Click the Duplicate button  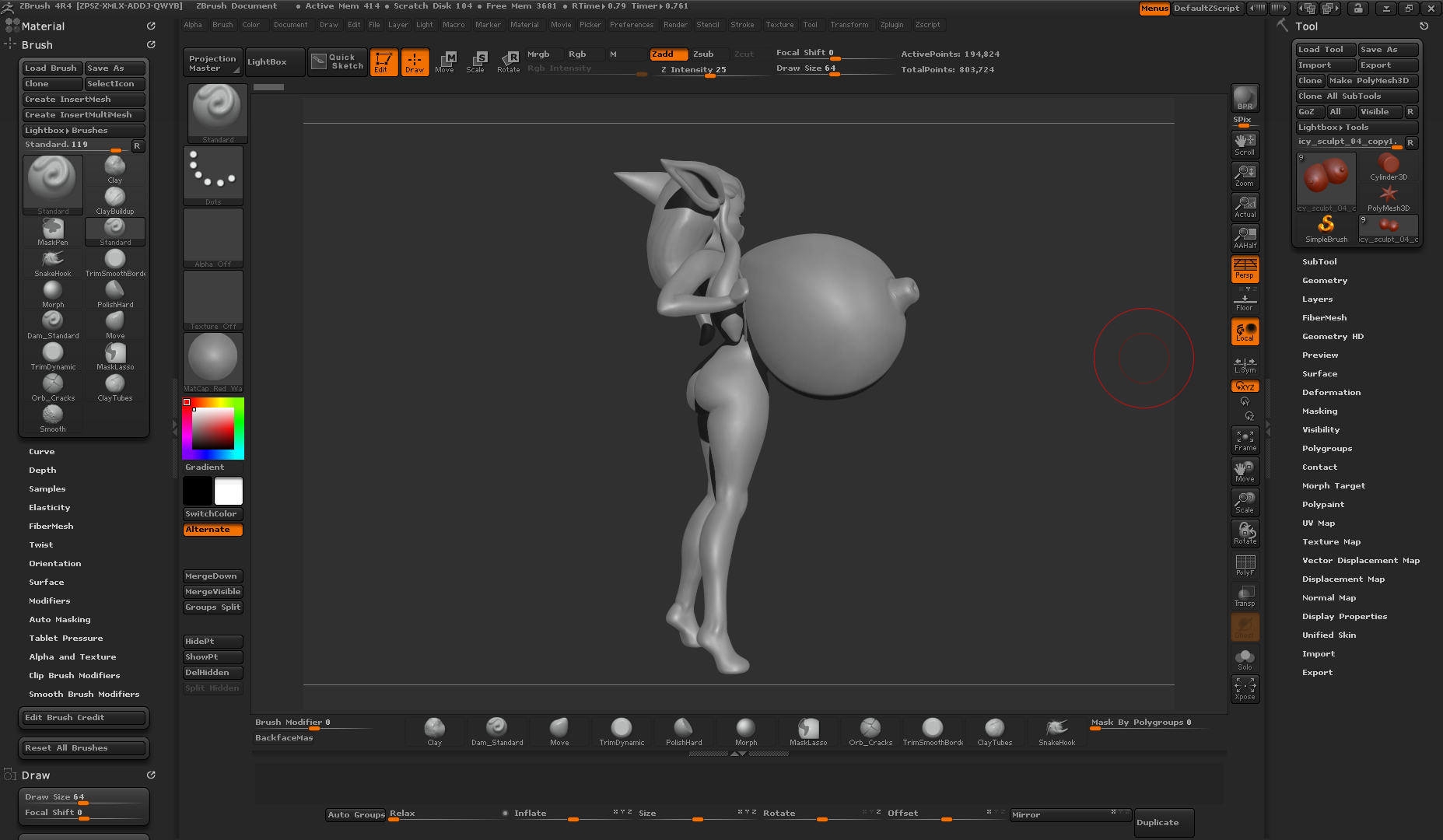click(x=1164, y=823)
